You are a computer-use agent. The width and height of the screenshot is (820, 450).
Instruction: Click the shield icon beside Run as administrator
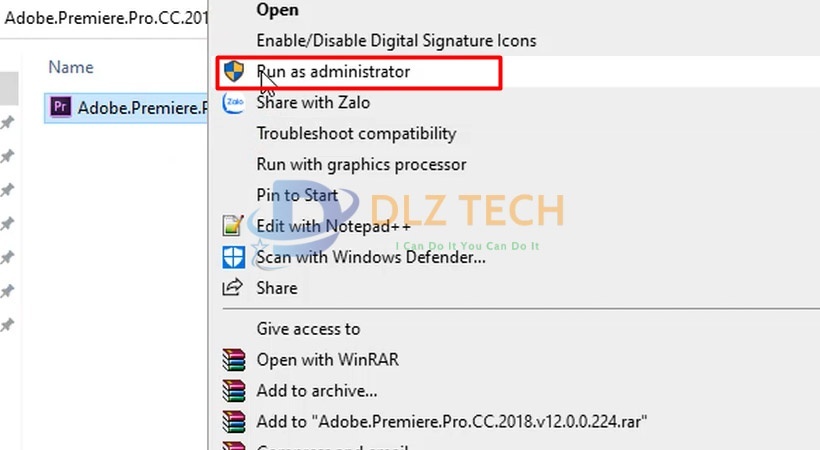pos(233,72)
